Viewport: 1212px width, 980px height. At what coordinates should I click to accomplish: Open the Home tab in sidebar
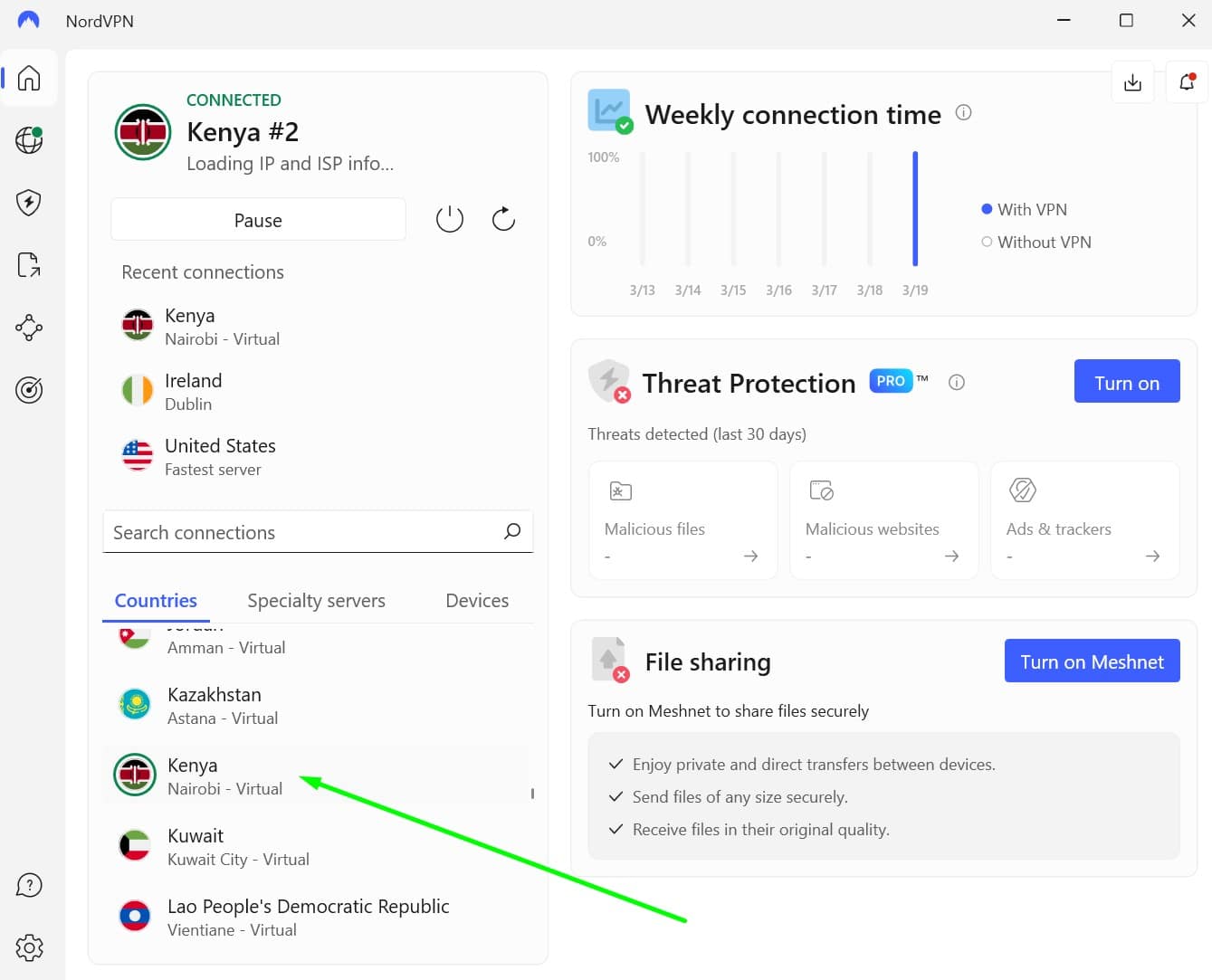[29, 79]
